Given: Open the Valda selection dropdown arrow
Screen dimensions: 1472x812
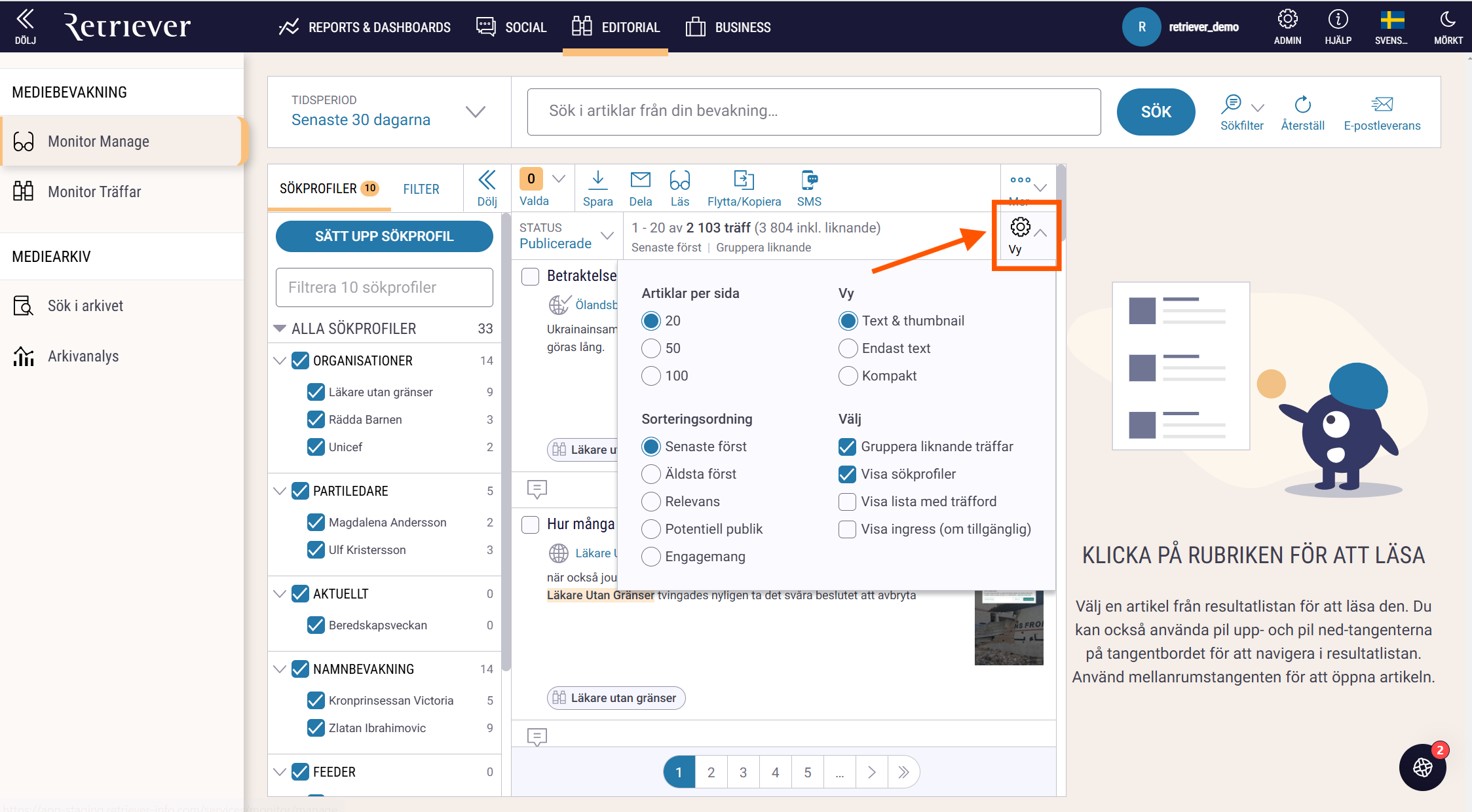Looking at the screenshot, I should click(x=558, y=179).
